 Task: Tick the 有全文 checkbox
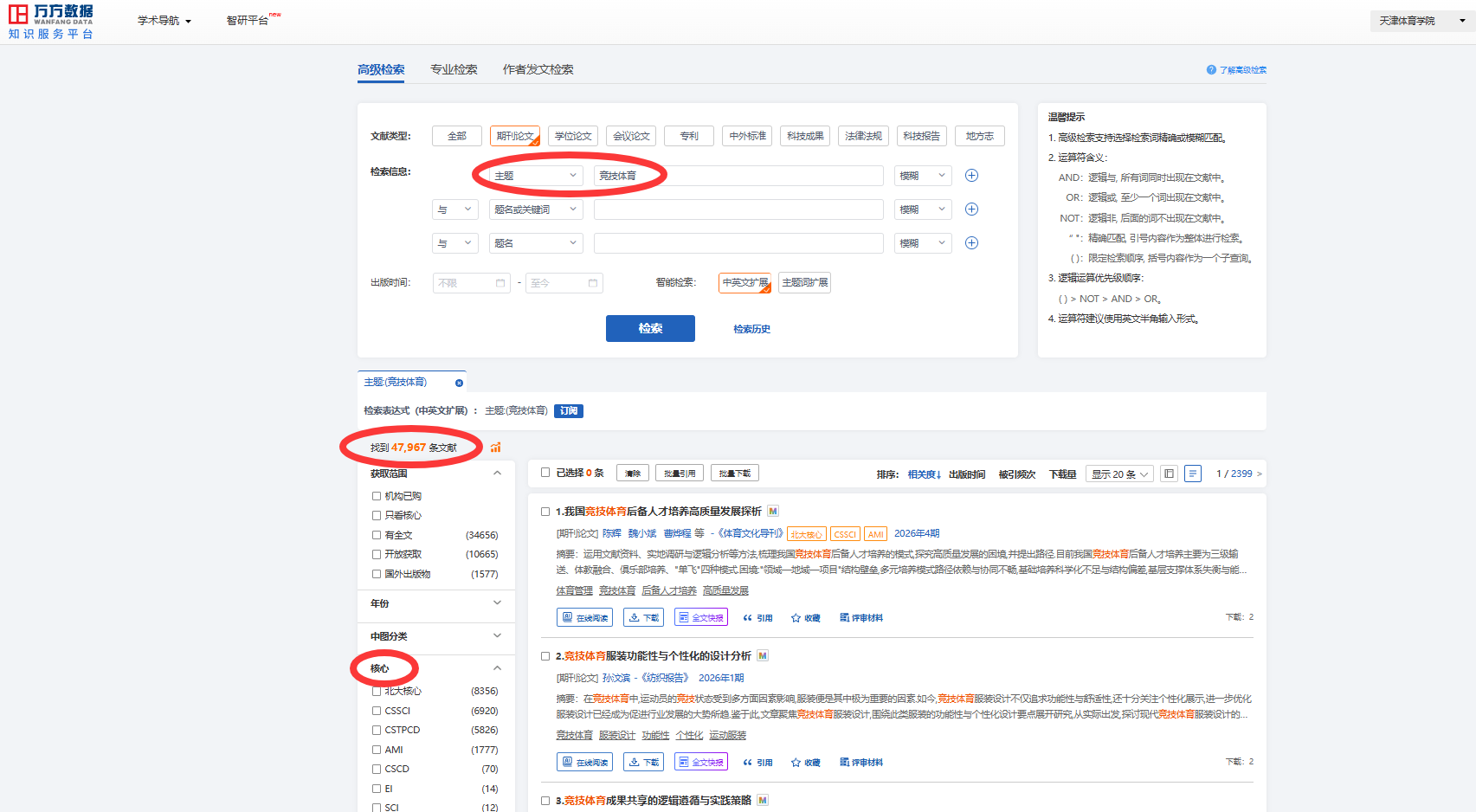[377, 535]
